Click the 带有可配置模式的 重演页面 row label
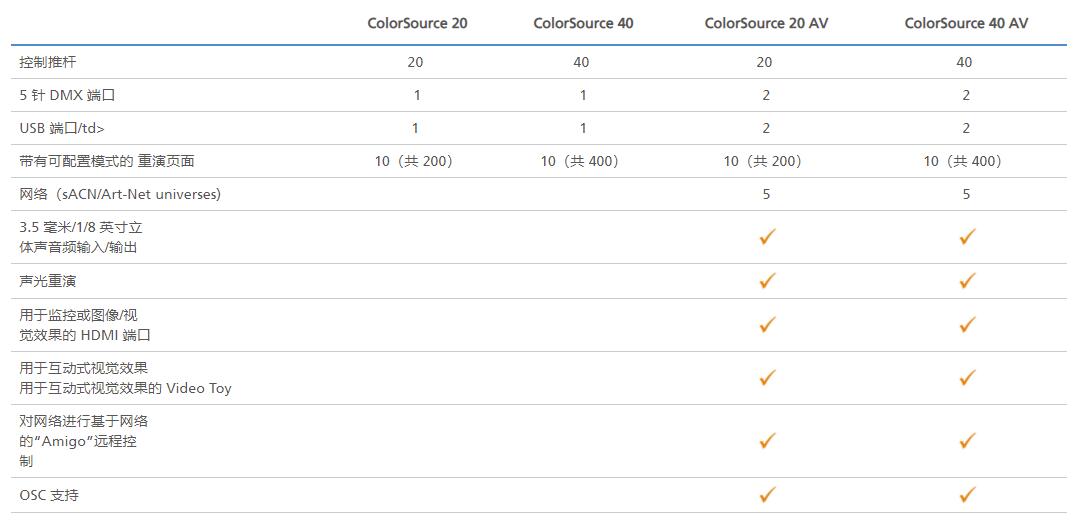Screen dimensions: 1078x522 107,161
